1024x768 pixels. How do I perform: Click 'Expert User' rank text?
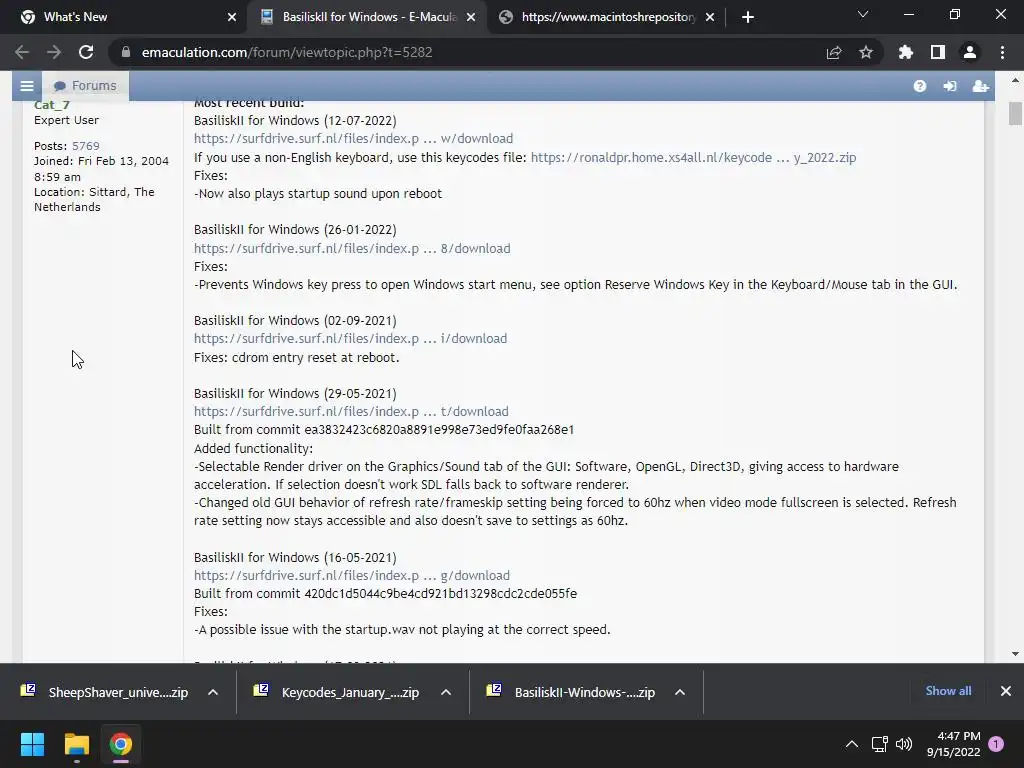tap(67, 120)
